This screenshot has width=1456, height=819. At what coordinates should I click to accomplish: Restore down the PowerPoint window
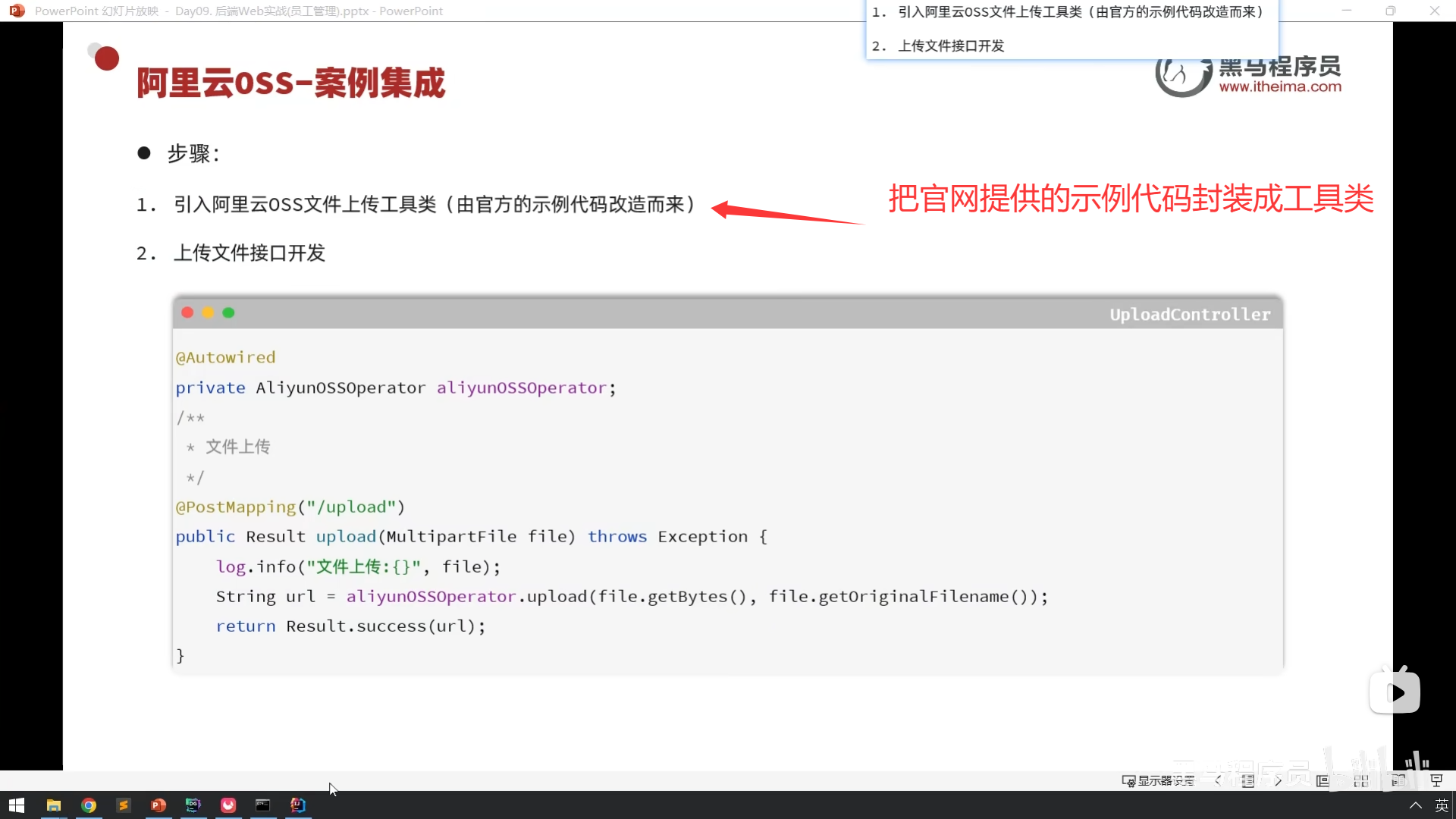1390,11
